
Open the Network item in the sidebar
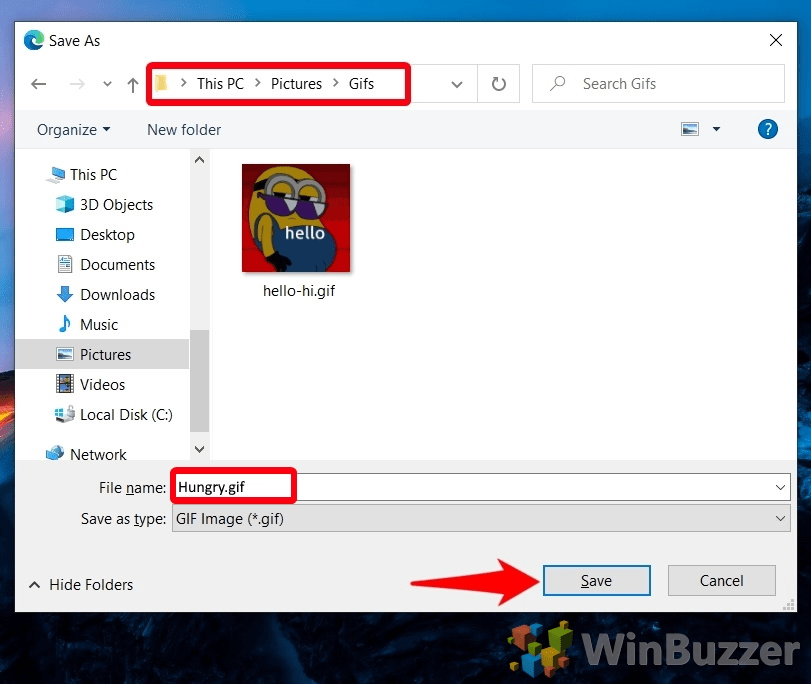(97, 454)
